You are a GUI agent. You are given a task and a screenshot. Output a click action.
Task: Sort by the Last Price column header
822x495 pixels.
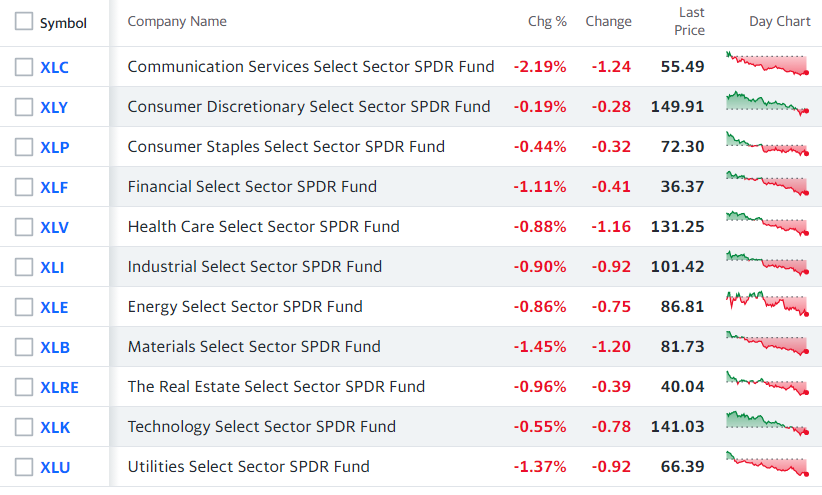pyautogui.click(x=689, y=21)
